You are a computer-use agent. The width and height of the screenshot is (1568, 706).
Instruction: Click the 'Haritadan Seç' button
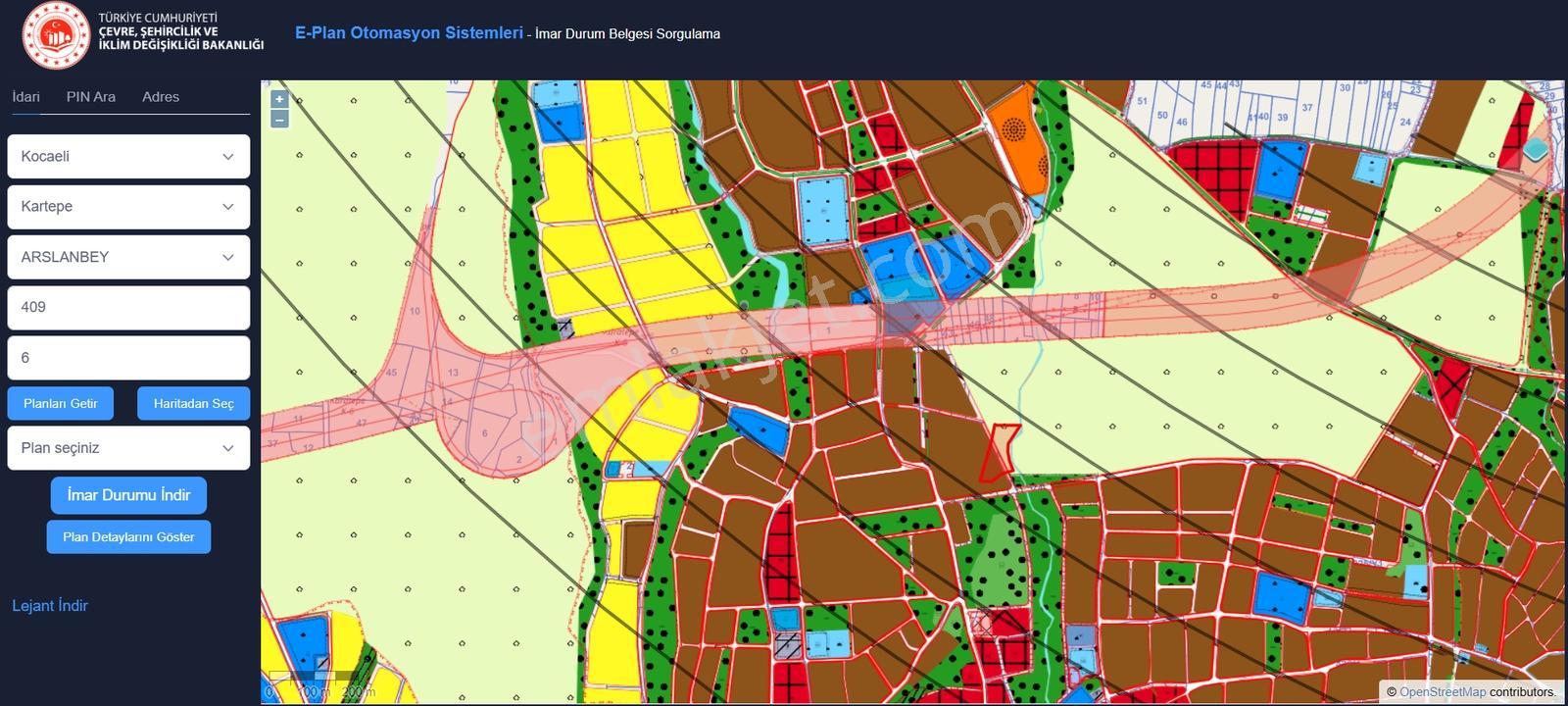[x=194, y=403]
